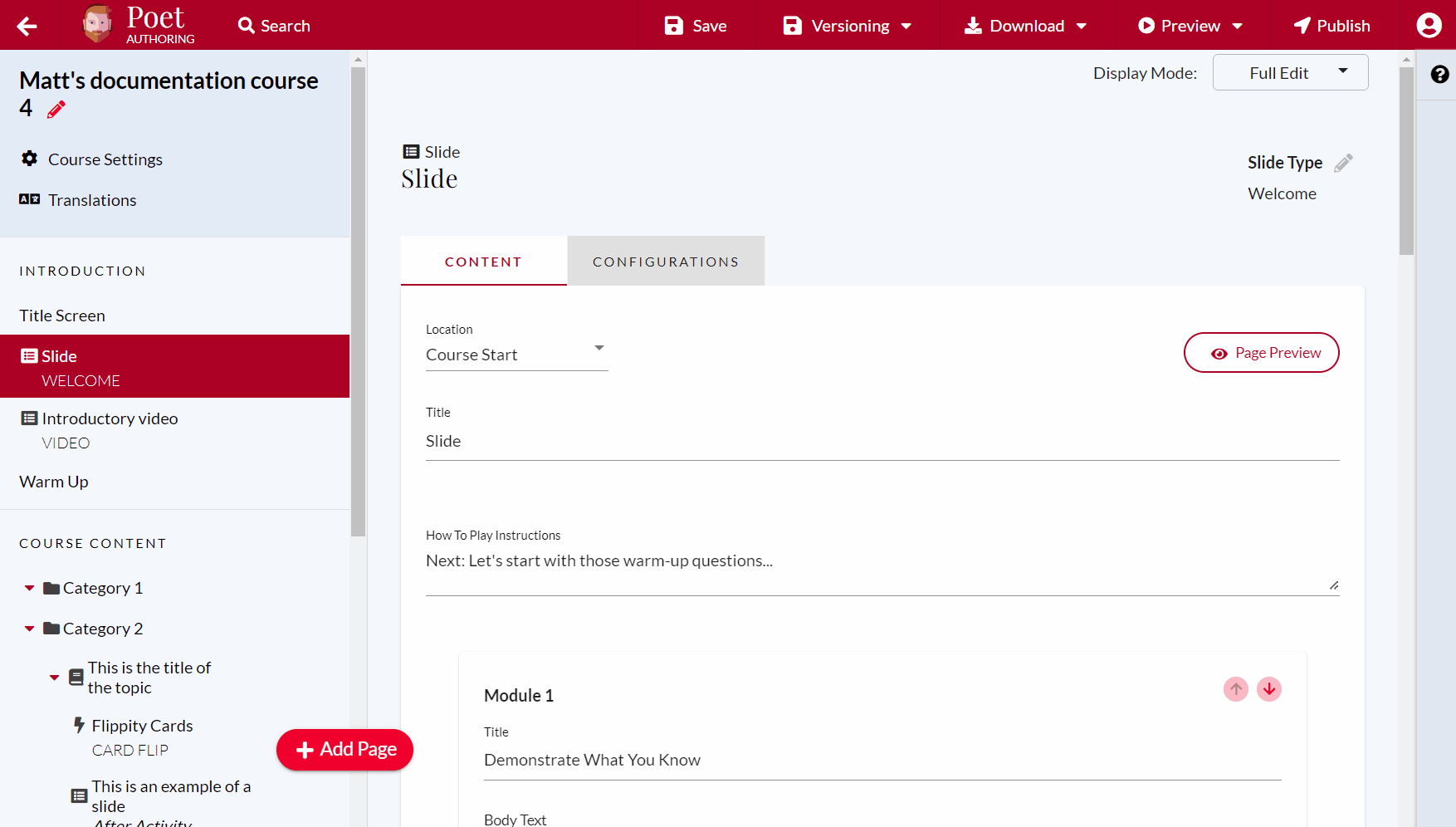Open Search from the toolbar
Image resolution: width=1456 pixels, height=827 pixels.
tap(272, 25)
